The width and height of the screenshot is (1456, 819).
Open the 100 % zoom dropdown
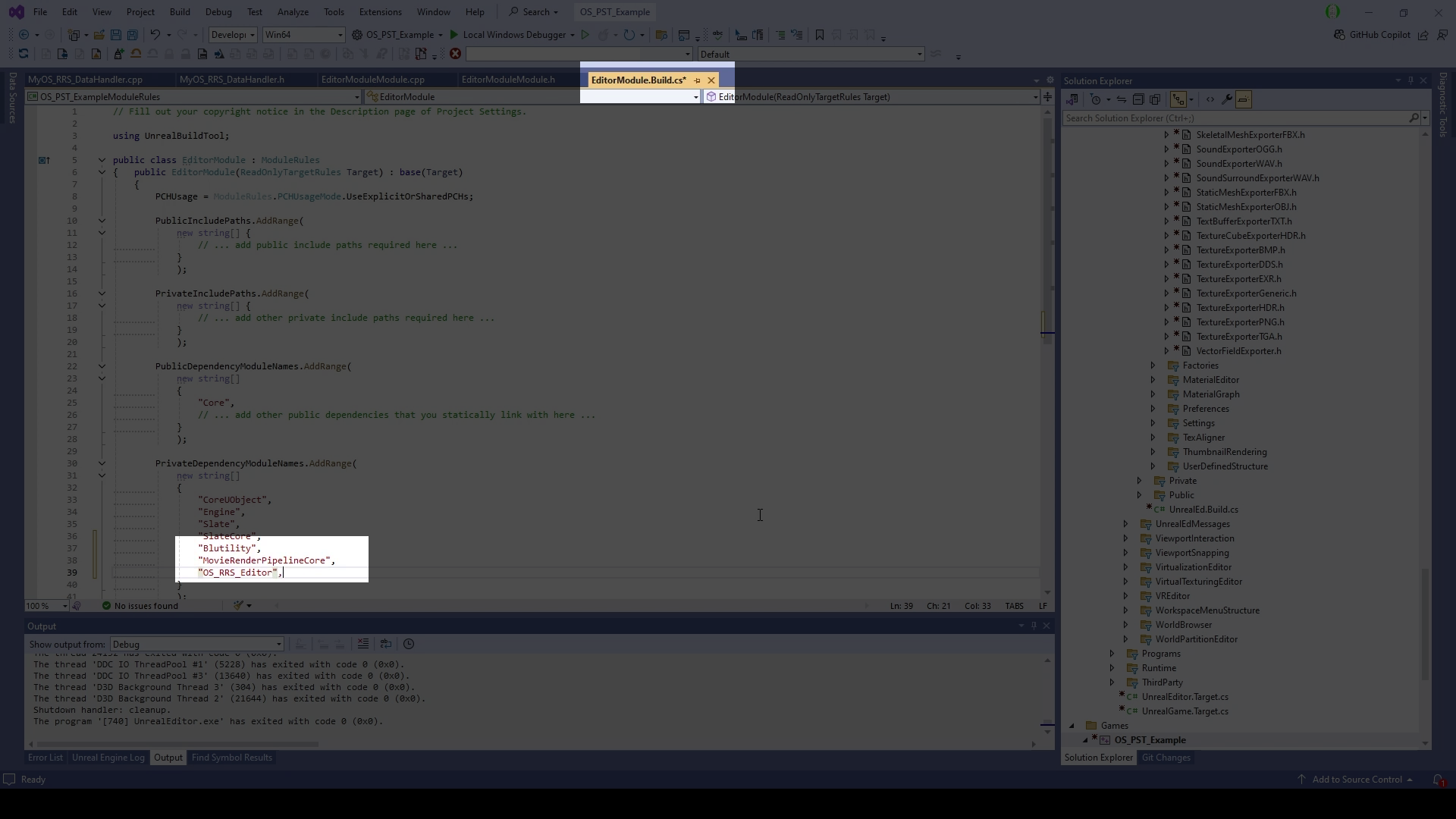46,606
